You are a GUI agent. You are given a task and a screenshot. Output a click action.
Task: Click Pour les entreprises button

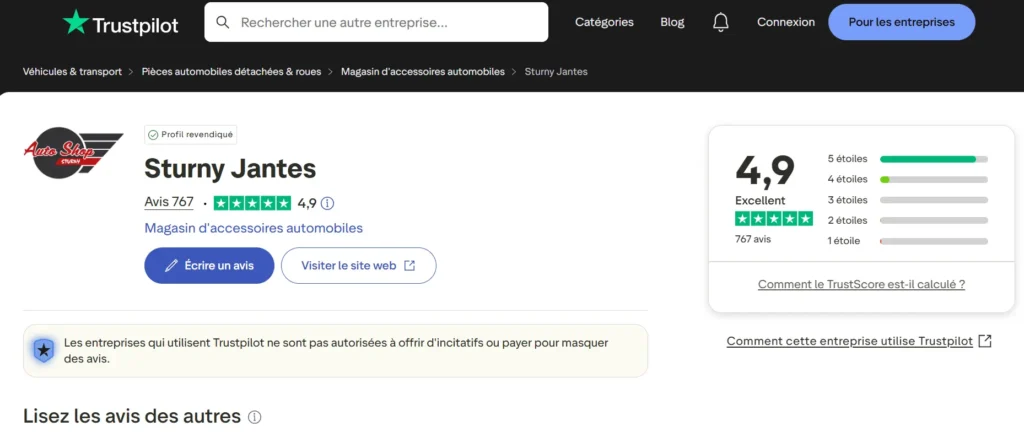[901, 22]
